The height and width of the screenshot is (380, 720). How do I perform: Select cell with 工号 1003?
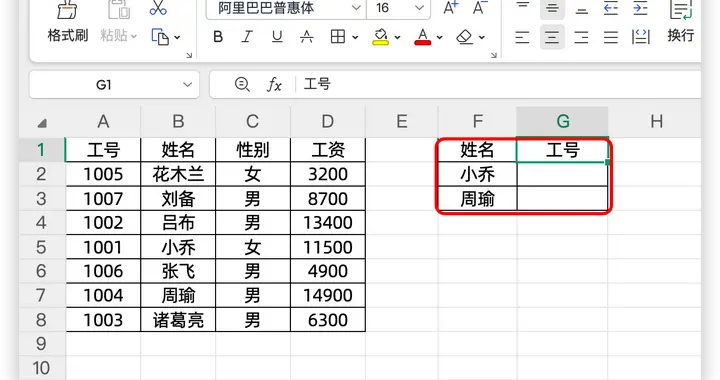point(103,320)
